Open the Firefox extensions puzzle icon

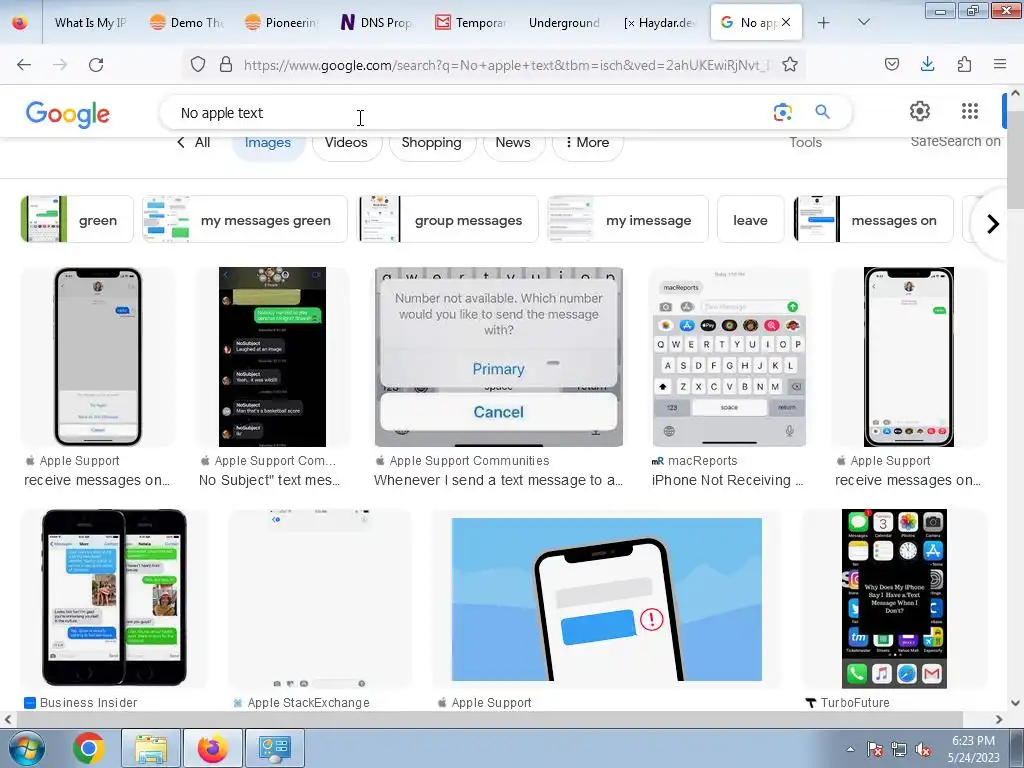(964, 64)
